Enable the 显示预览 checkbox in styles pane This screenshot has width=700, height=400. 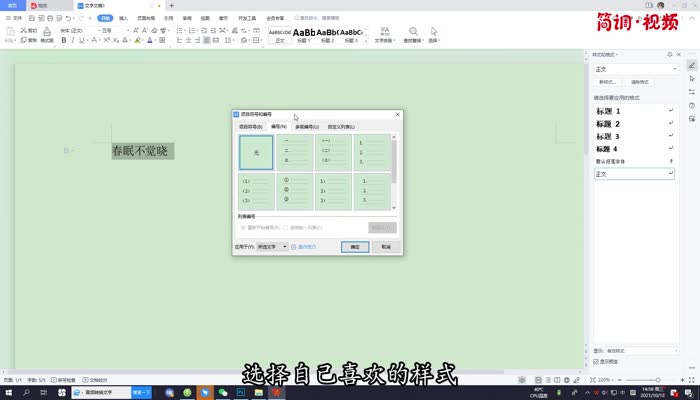(598, 362)
